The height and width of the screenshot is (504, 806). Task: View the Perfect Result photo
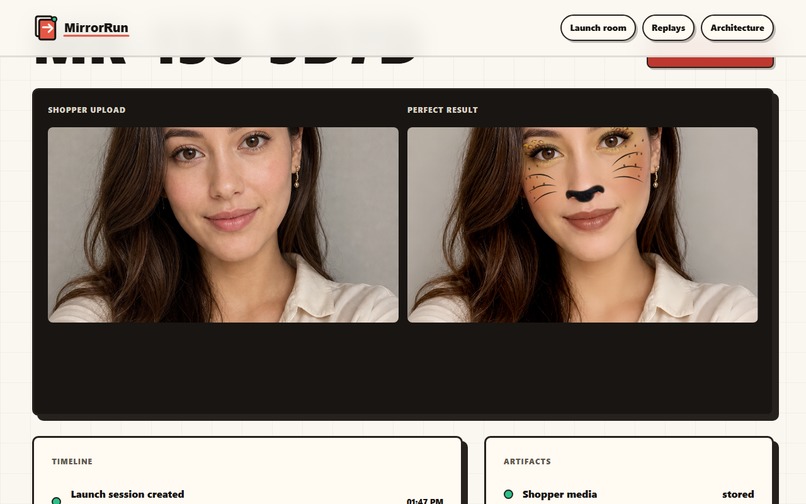tap(582, 225)
